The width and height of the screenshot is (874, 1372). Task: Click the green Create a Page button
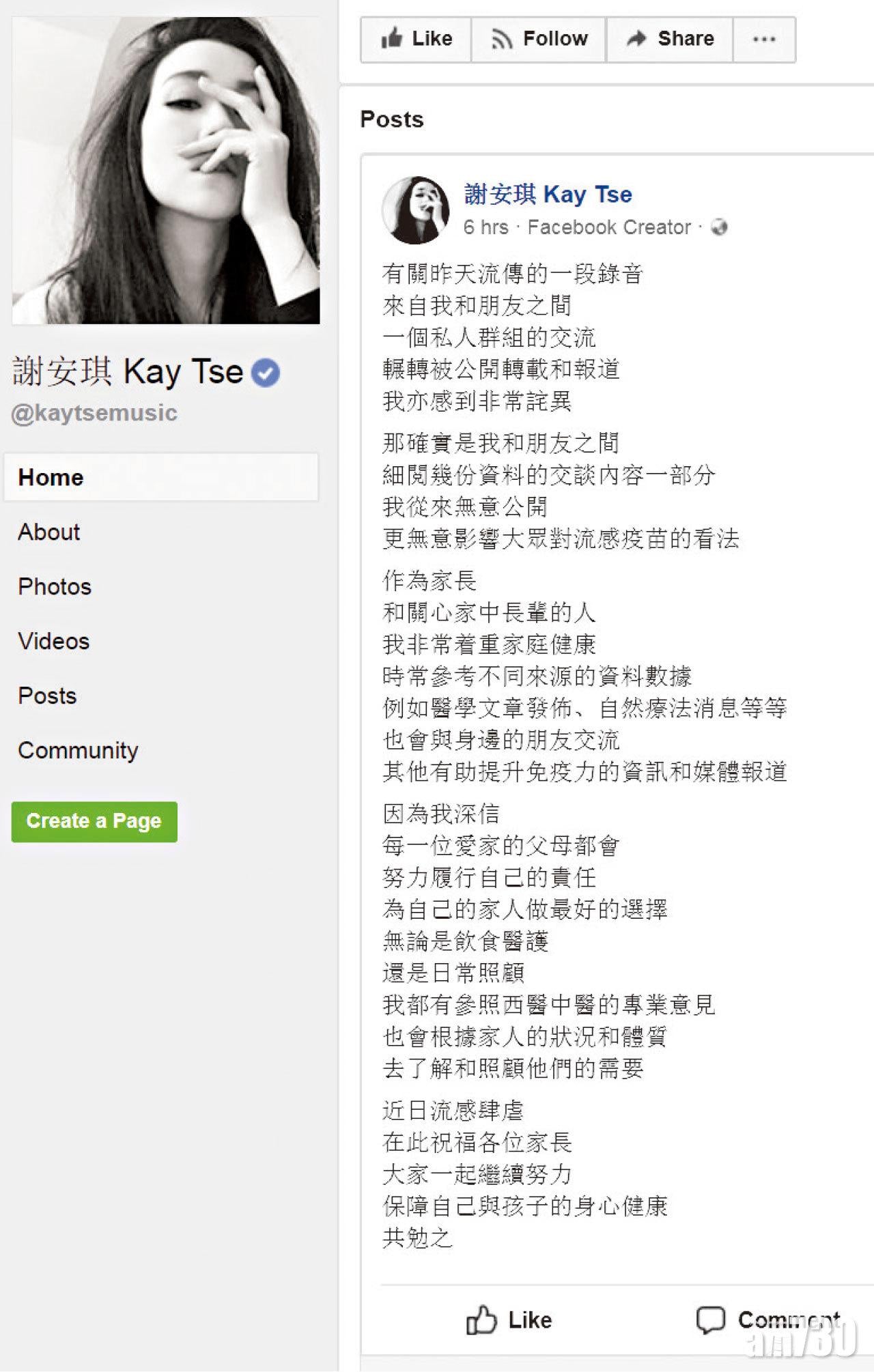pyautogui.click(x=94, y=821)
